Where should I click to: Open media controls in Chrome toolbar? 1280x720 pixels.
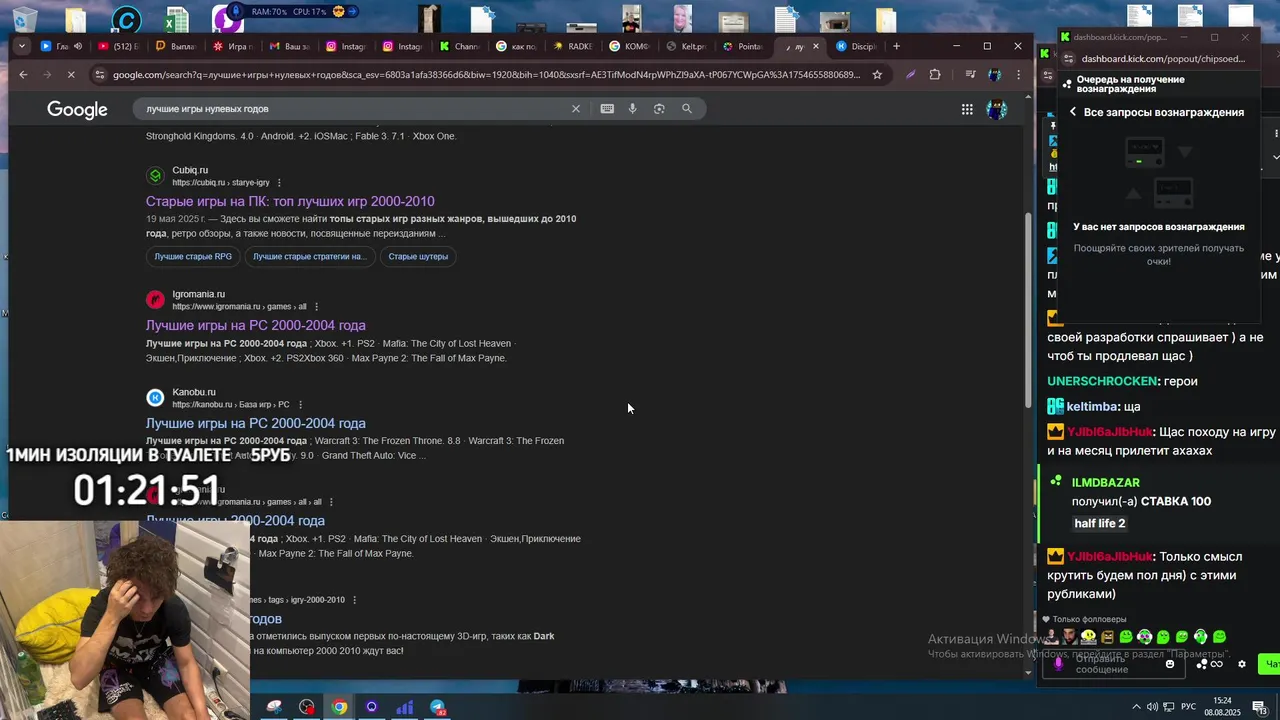point(970,75)
